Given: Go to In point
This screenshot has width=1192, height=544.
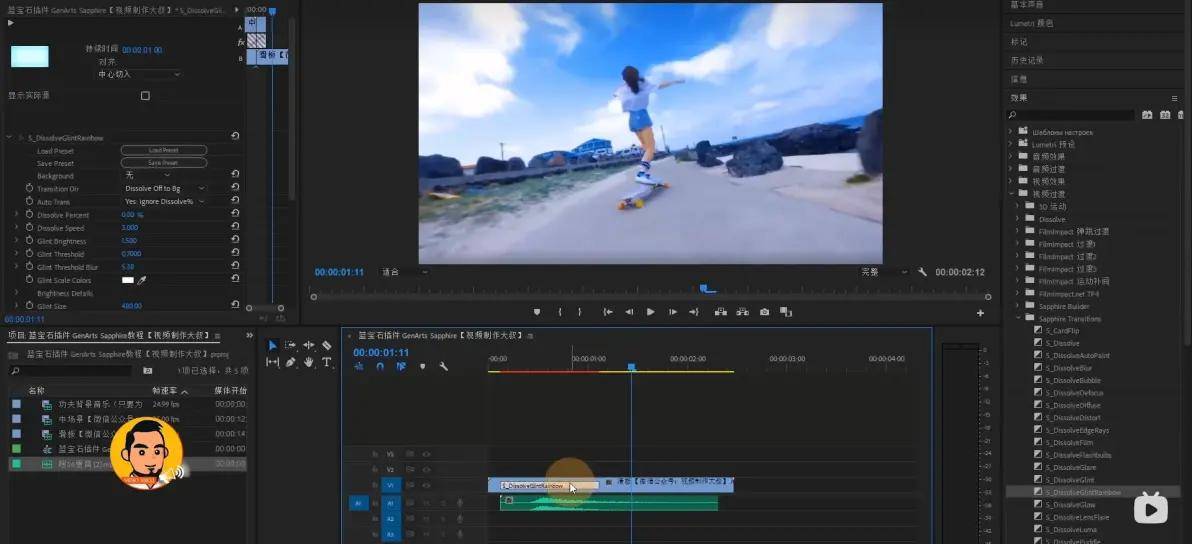Looking at the screenshot, I should 607,312.
